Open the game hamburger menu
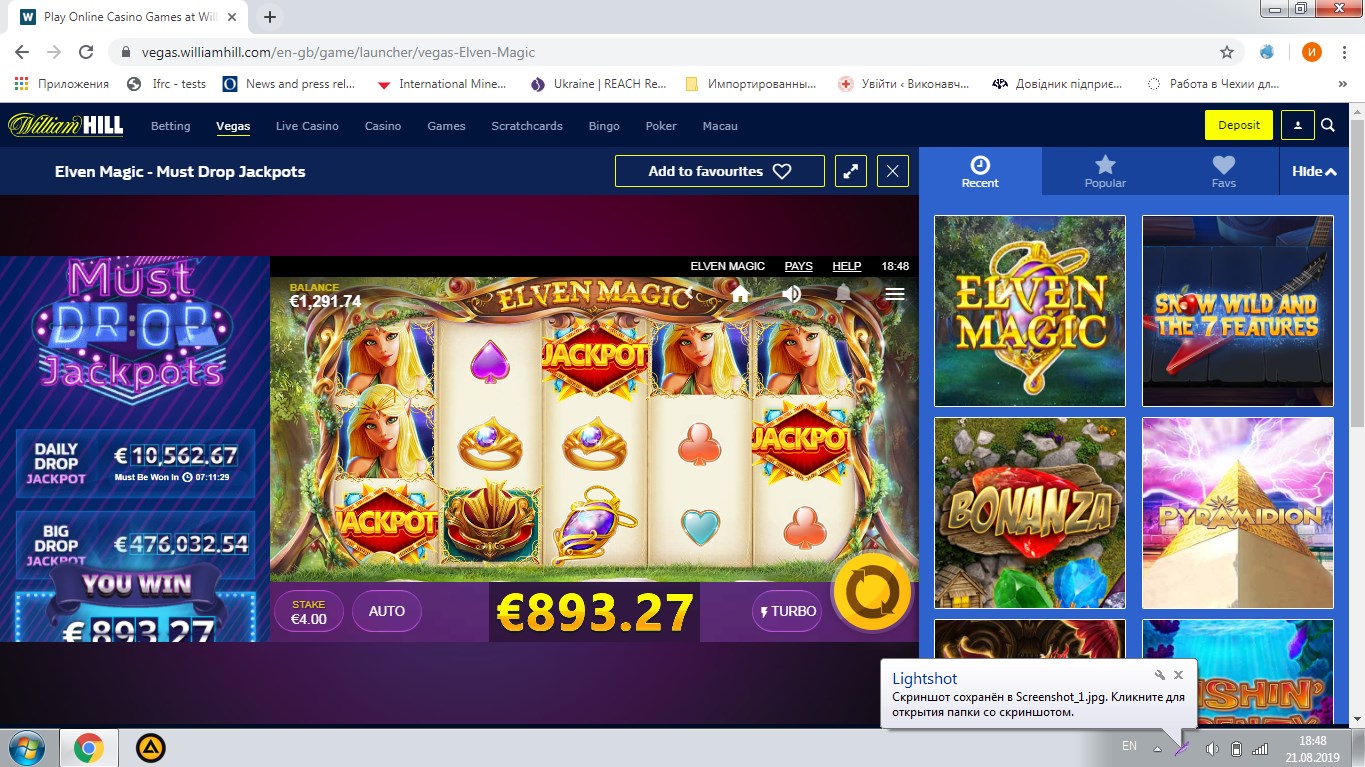The width and height of the screenshot is (1365, 767). coord(895,294)
